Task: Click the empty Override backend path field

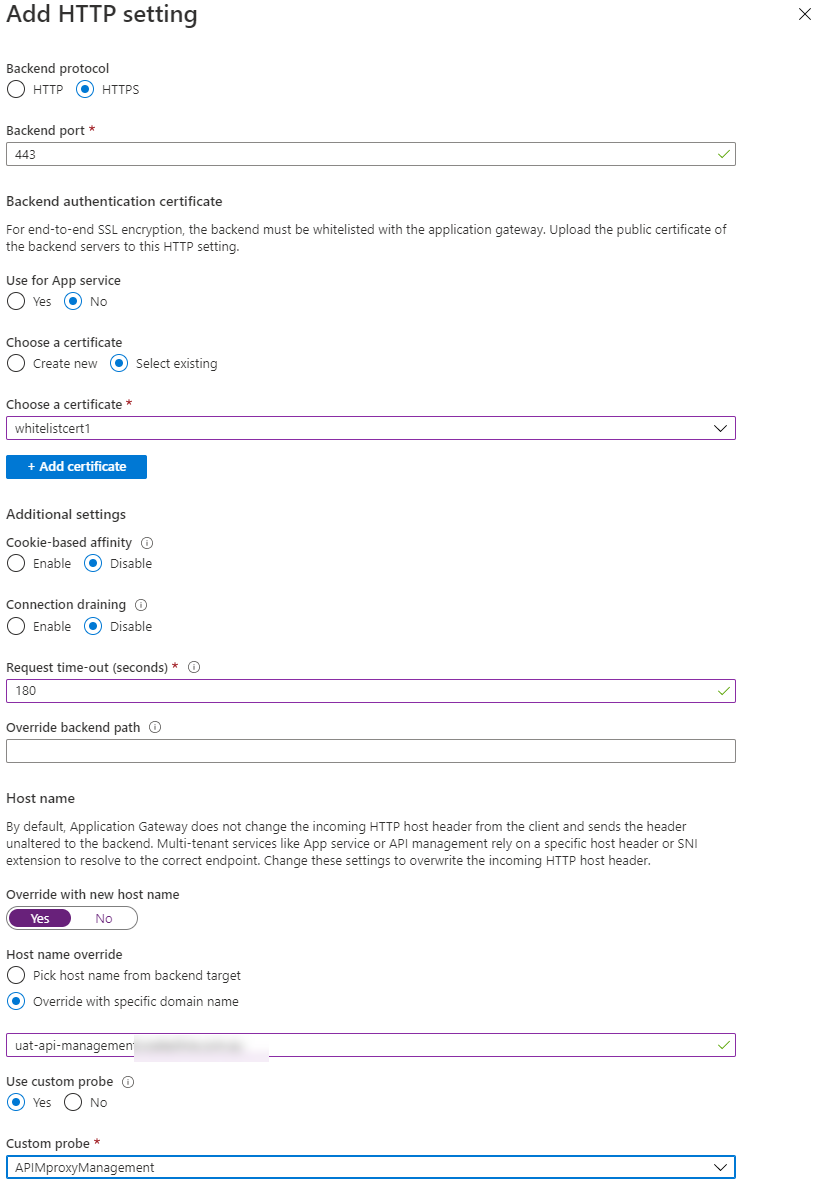Action: click(x=370, y=751)
